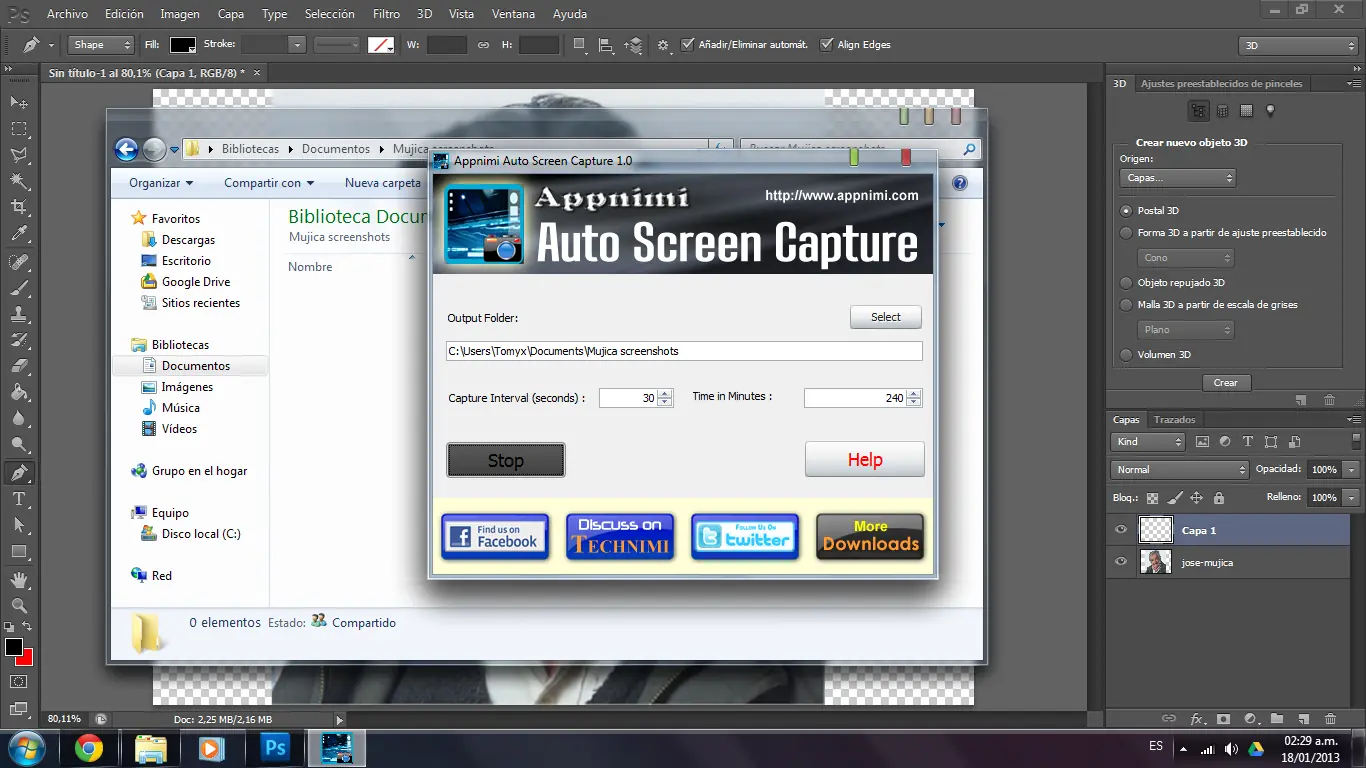This screenshot has height=768, width=1366.
Task: Select the Rectangular Marquee tool
Action: coord(19,129)
